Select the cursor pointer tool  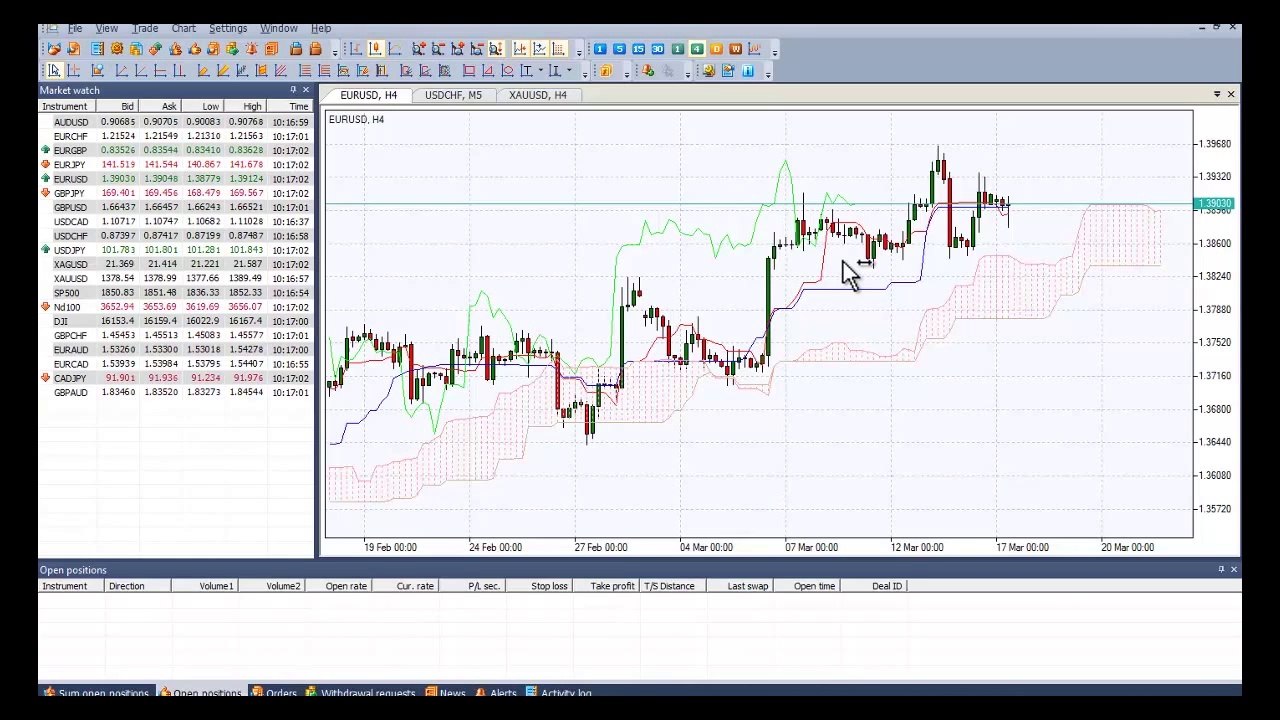tap(54, 71)
